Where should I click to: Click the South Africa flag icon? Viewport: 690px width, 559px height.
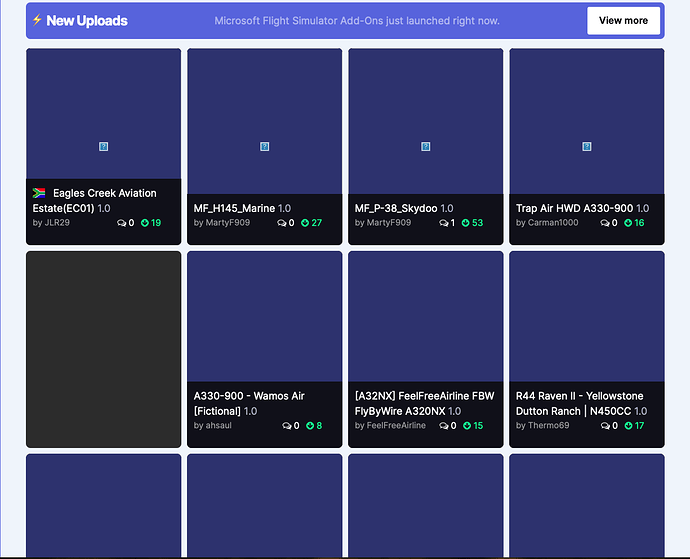(39, 193)
